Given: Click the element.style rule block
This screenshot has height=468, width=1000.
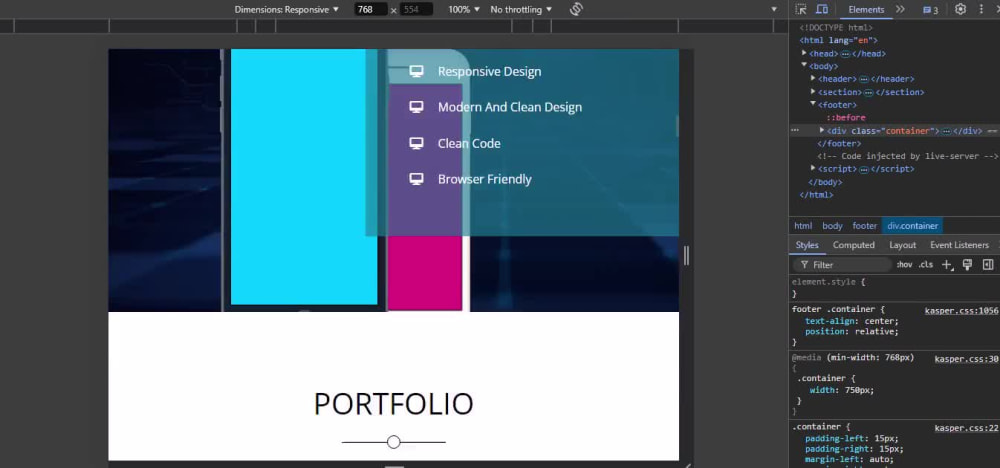Looking at the screenshot, I should point(894,287).
